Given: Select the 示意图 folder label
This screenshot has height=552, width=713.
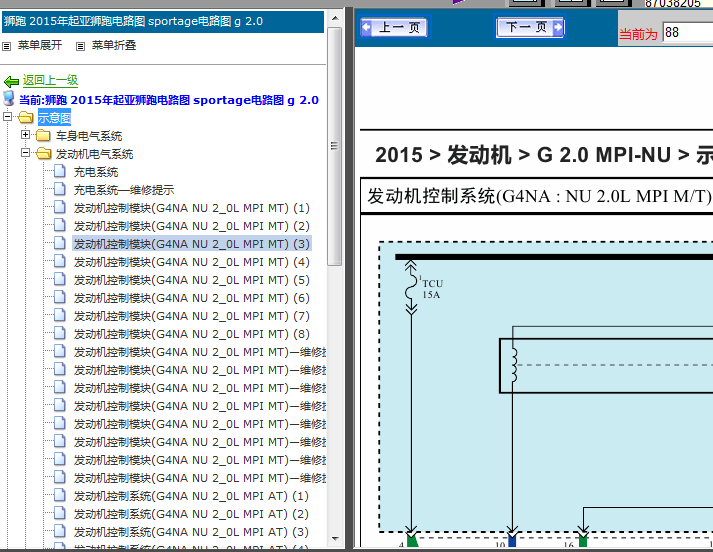Looking at the screenshot, I should coord(54,118).
